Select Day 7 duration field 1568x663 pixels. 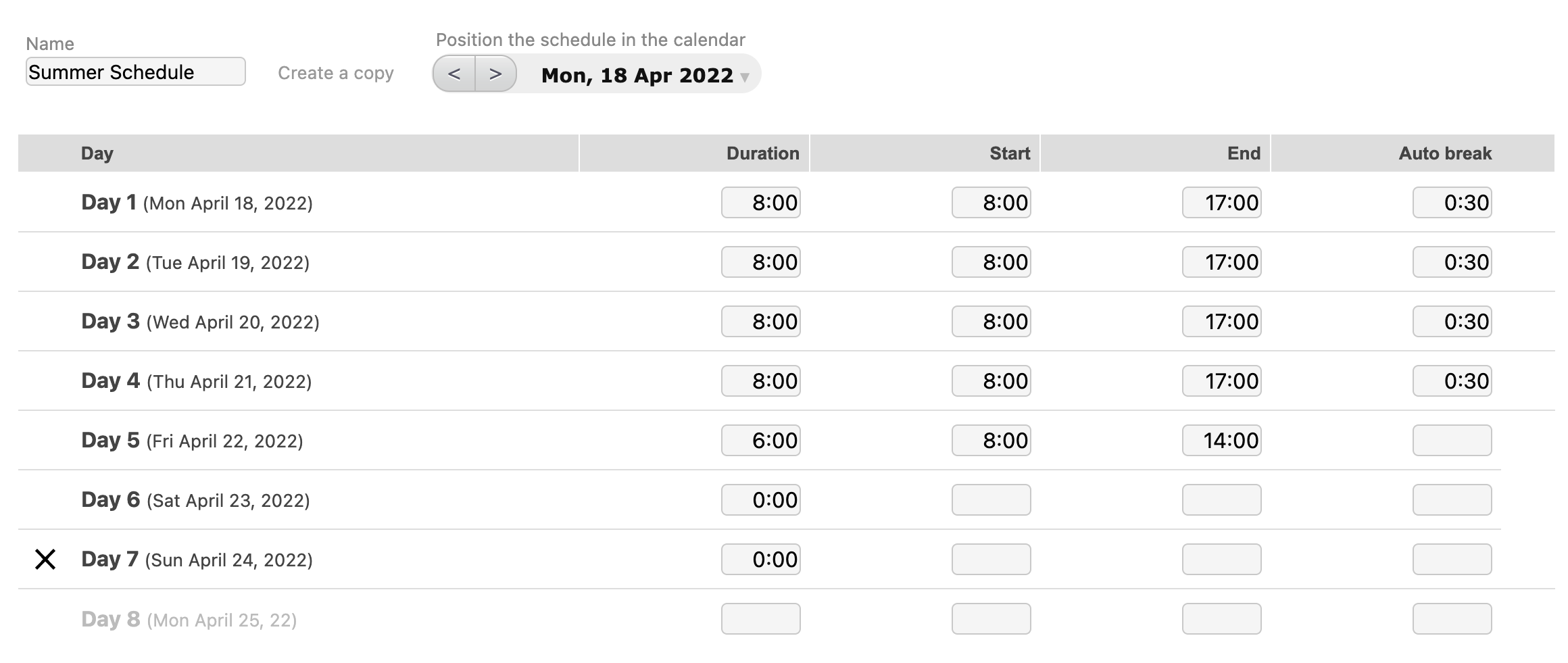click(x=760, y=560)
